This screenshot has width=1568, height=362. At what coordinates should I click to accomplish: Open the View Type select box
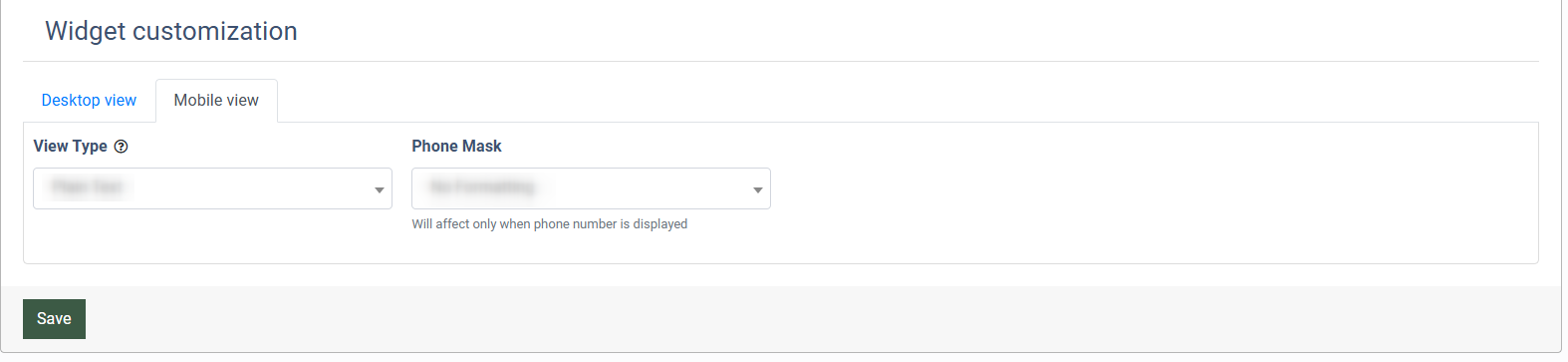(x=212, y=188)
